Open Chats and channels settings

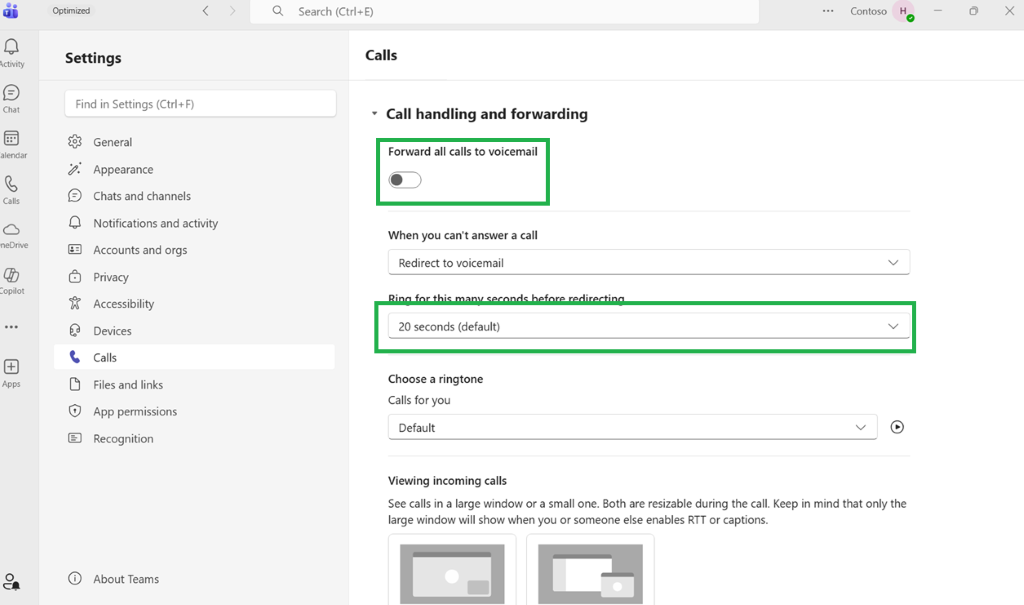142,196
